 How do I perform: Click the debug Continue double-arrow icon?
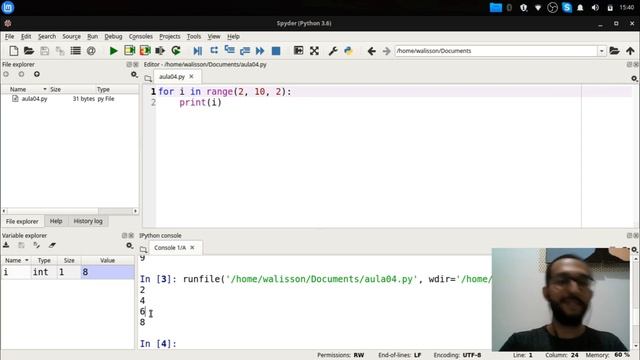(260, 51)
